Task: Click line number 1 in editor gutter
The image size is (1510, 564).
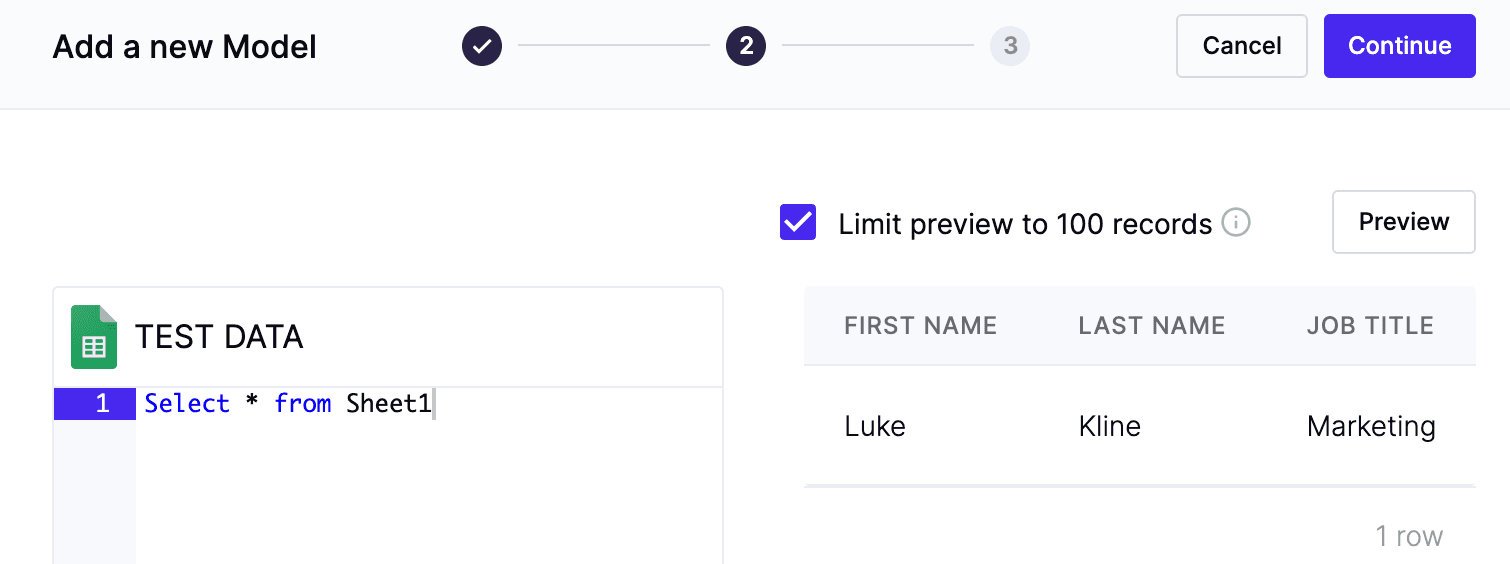Action: [102, 404]
